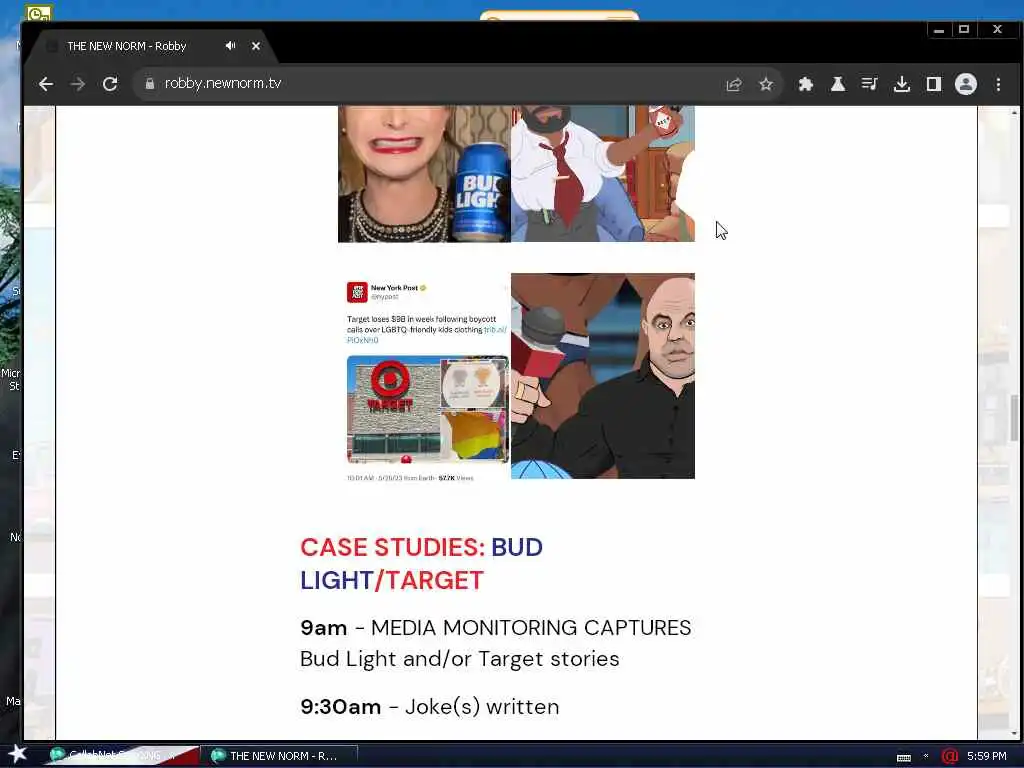Open the Chrome Labs flask icon
This screenshot has height=768, width=1024.
coord(837,84)
